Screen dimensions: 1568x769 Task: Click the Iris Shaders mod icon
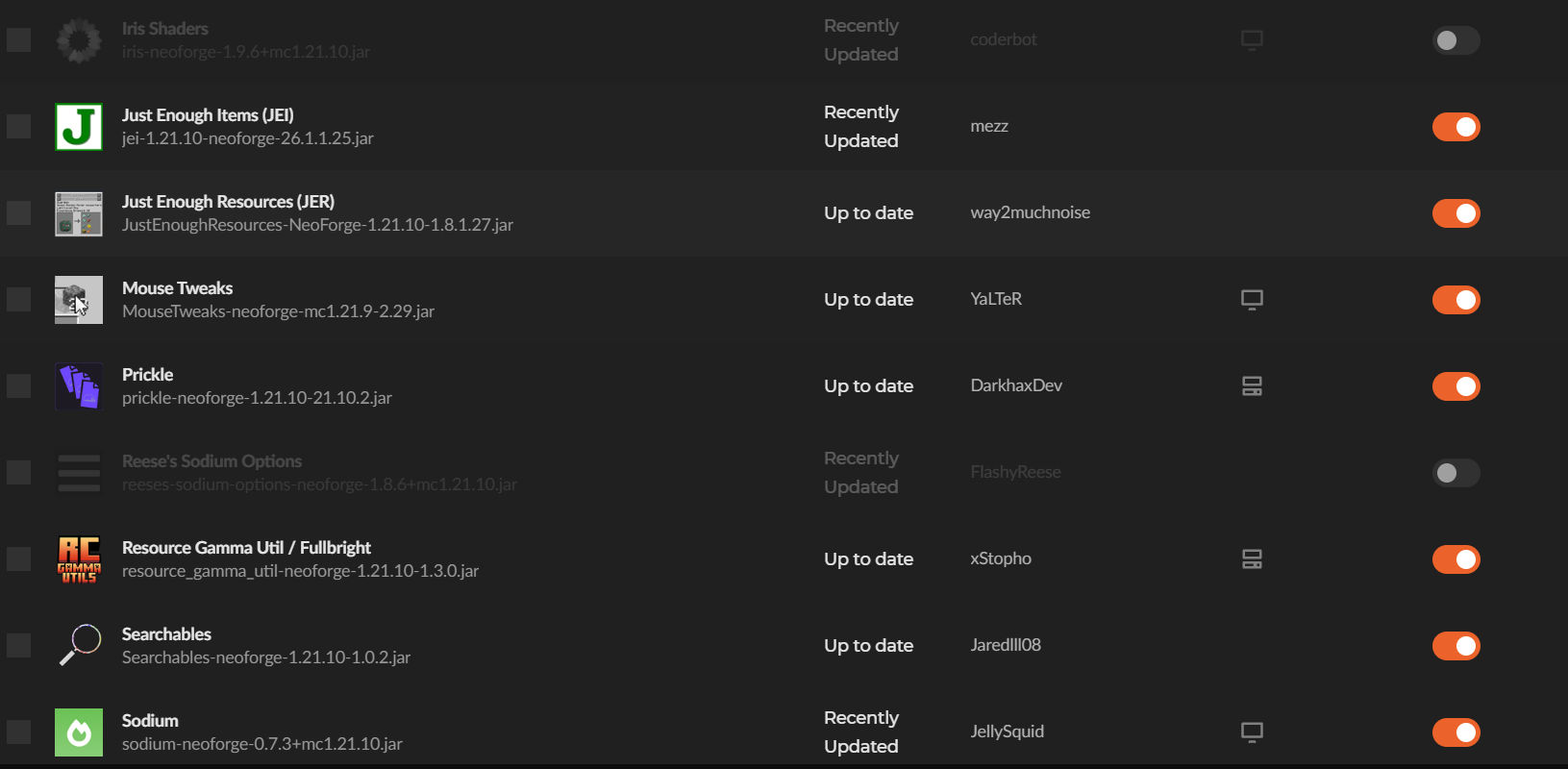pyautogui.click(x=79, y=40)
